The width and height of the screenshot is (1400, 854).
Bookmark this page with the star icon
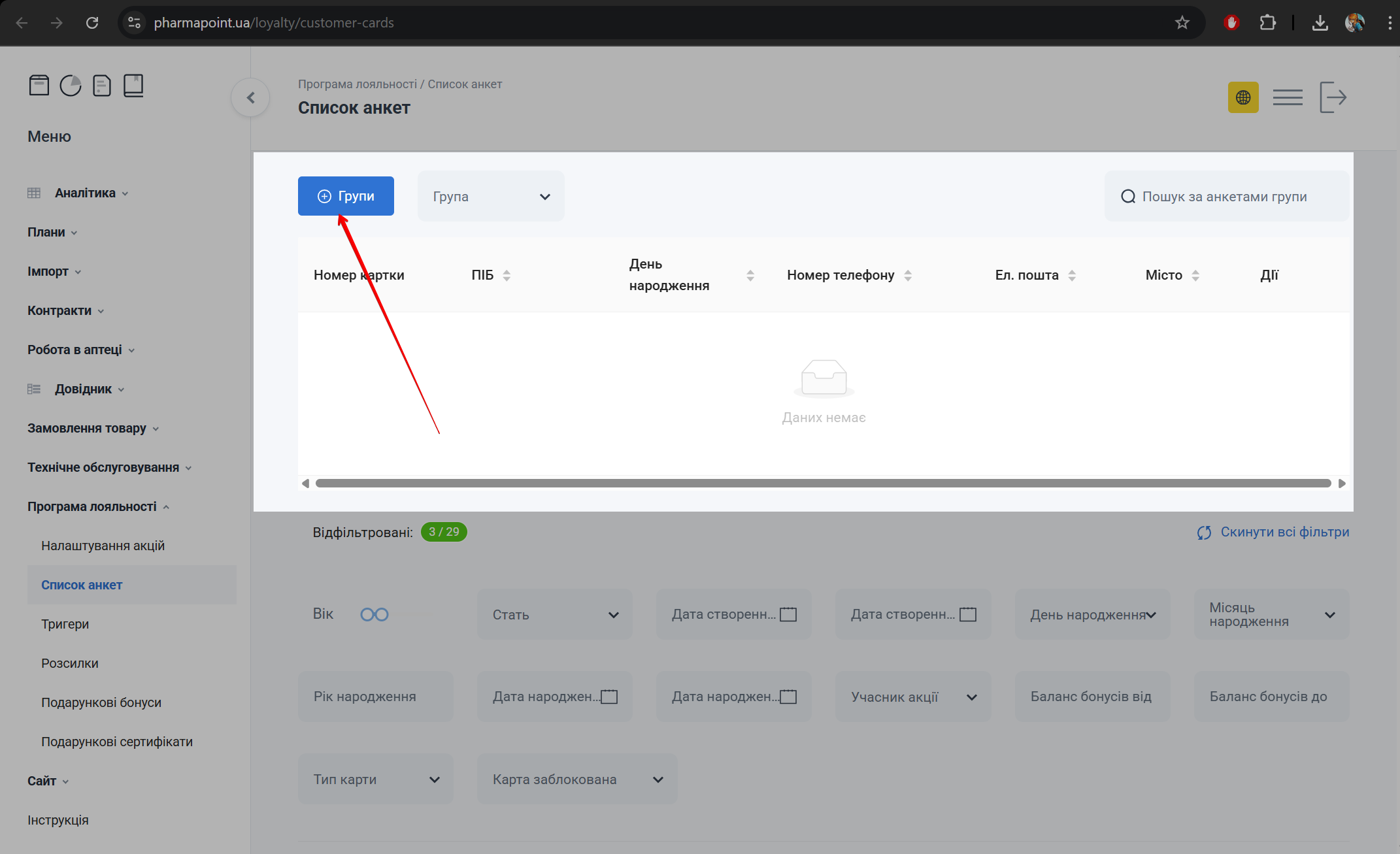[1182, 23]
